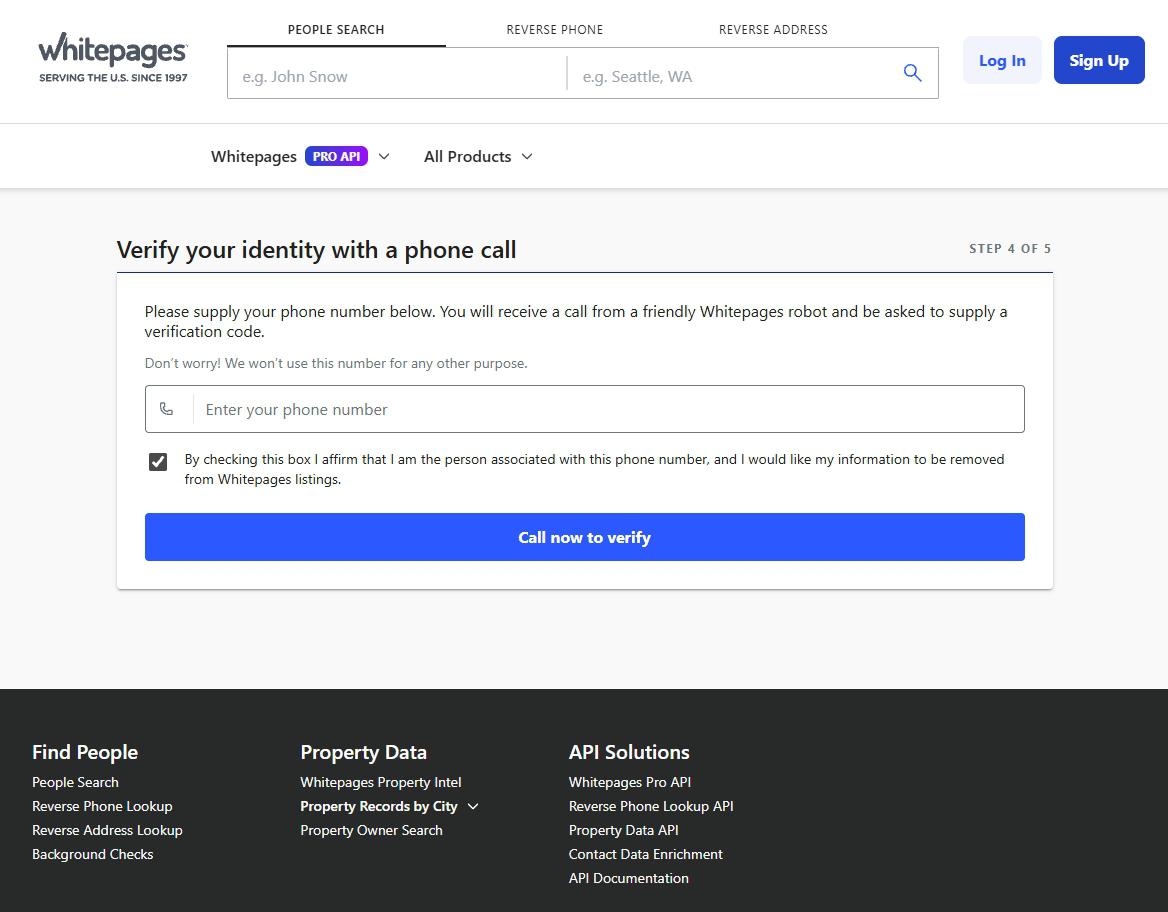Image resolution: width=1168 pixels, height=912 pixels.
Task: Focus the location search field
Action: (734, 74)
